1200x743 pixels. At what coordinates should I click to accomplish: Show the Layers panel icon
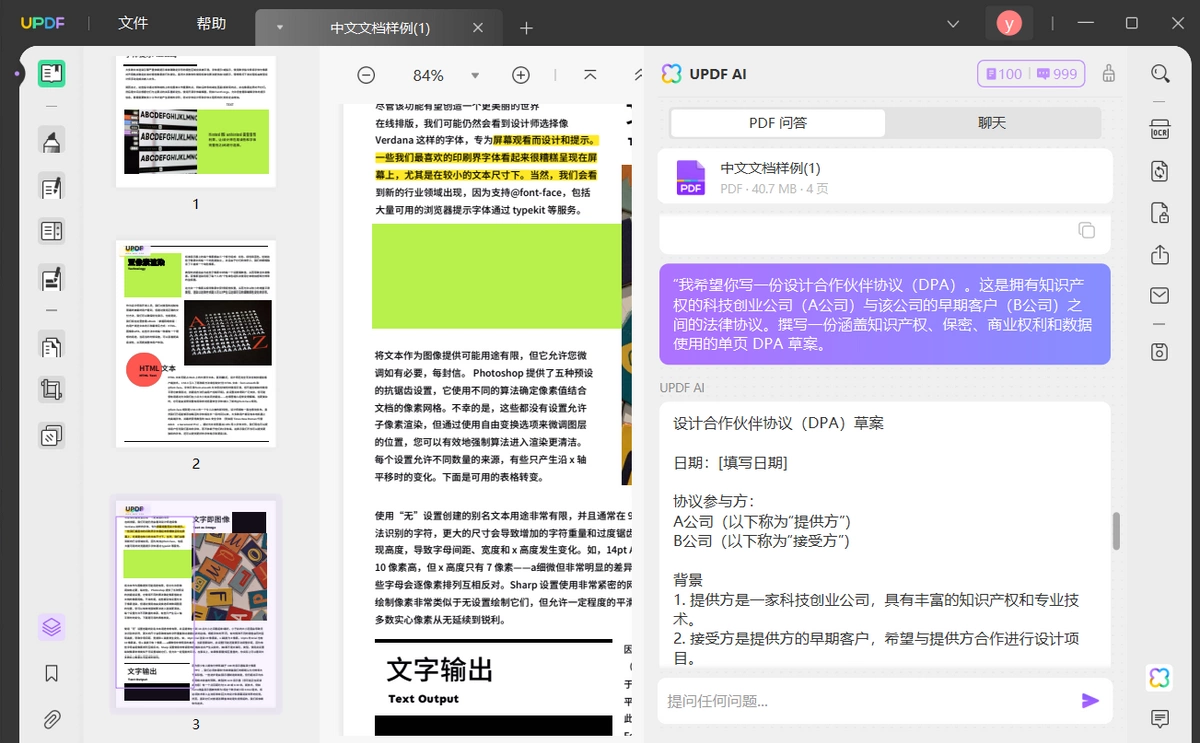pyautogui.click(x=52, y=628)
